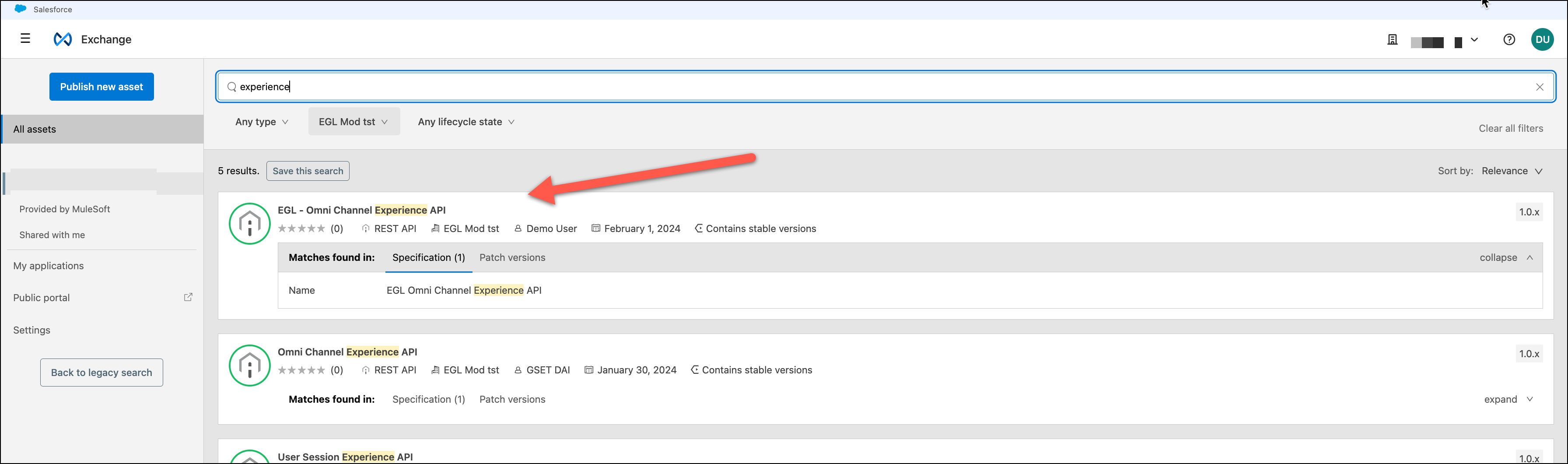
Task: Open the Any type filter dropdown
Action: point(262,122)
